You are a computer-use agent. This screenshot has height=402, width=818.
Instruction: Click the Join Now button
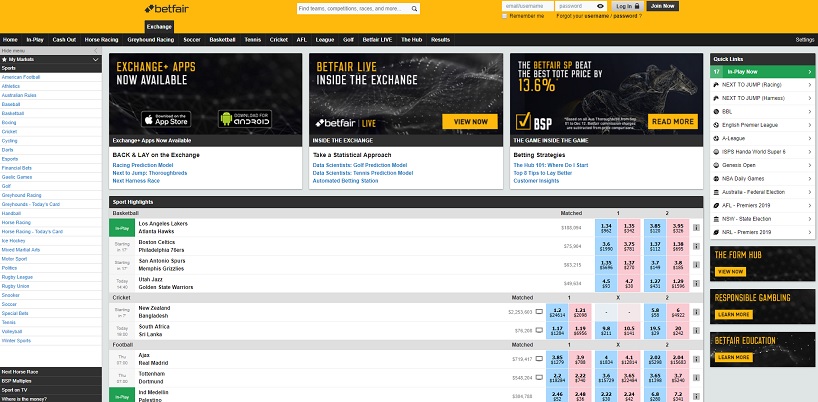(663, 6)
